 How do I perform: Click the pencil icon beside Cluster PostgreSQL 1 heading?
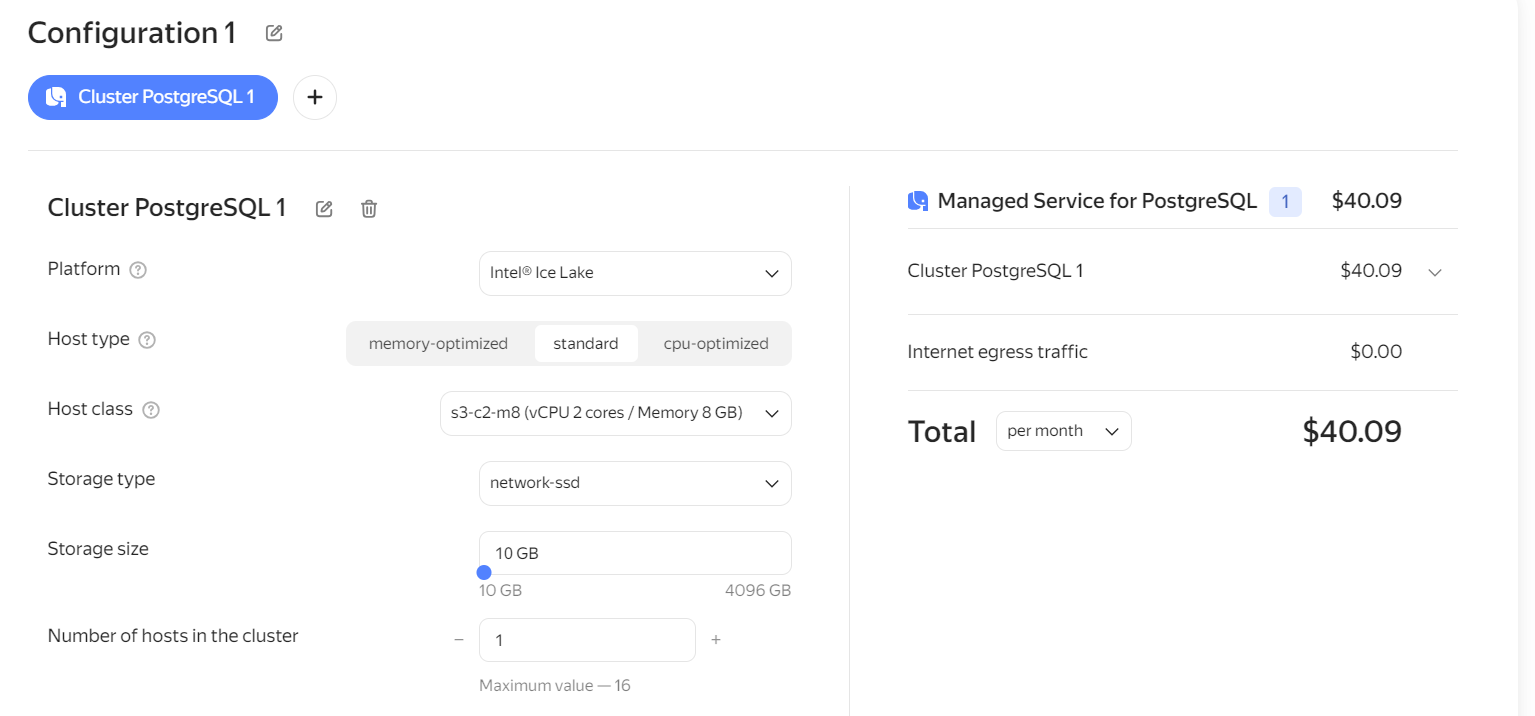324,209
